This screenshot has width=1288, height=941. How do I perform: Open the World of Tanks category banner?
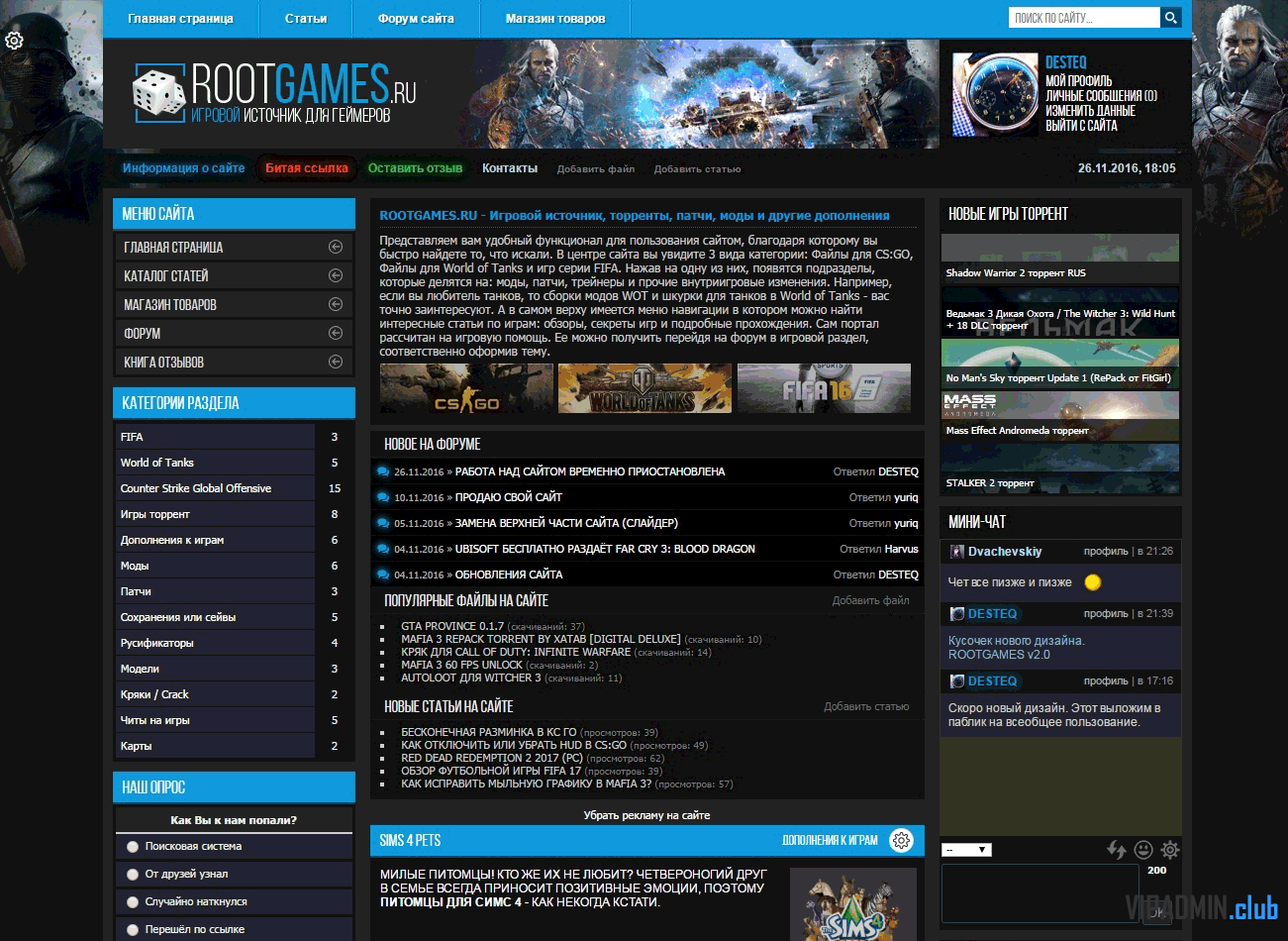(644, 388)
